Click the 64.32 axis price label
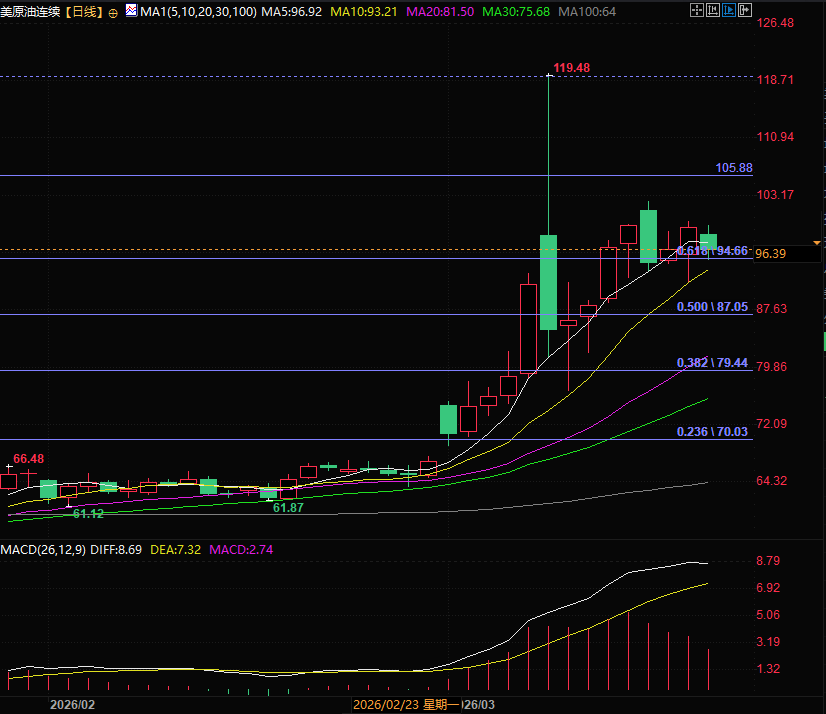Screen dimensions: 826x714 click(x=772, y=481)
